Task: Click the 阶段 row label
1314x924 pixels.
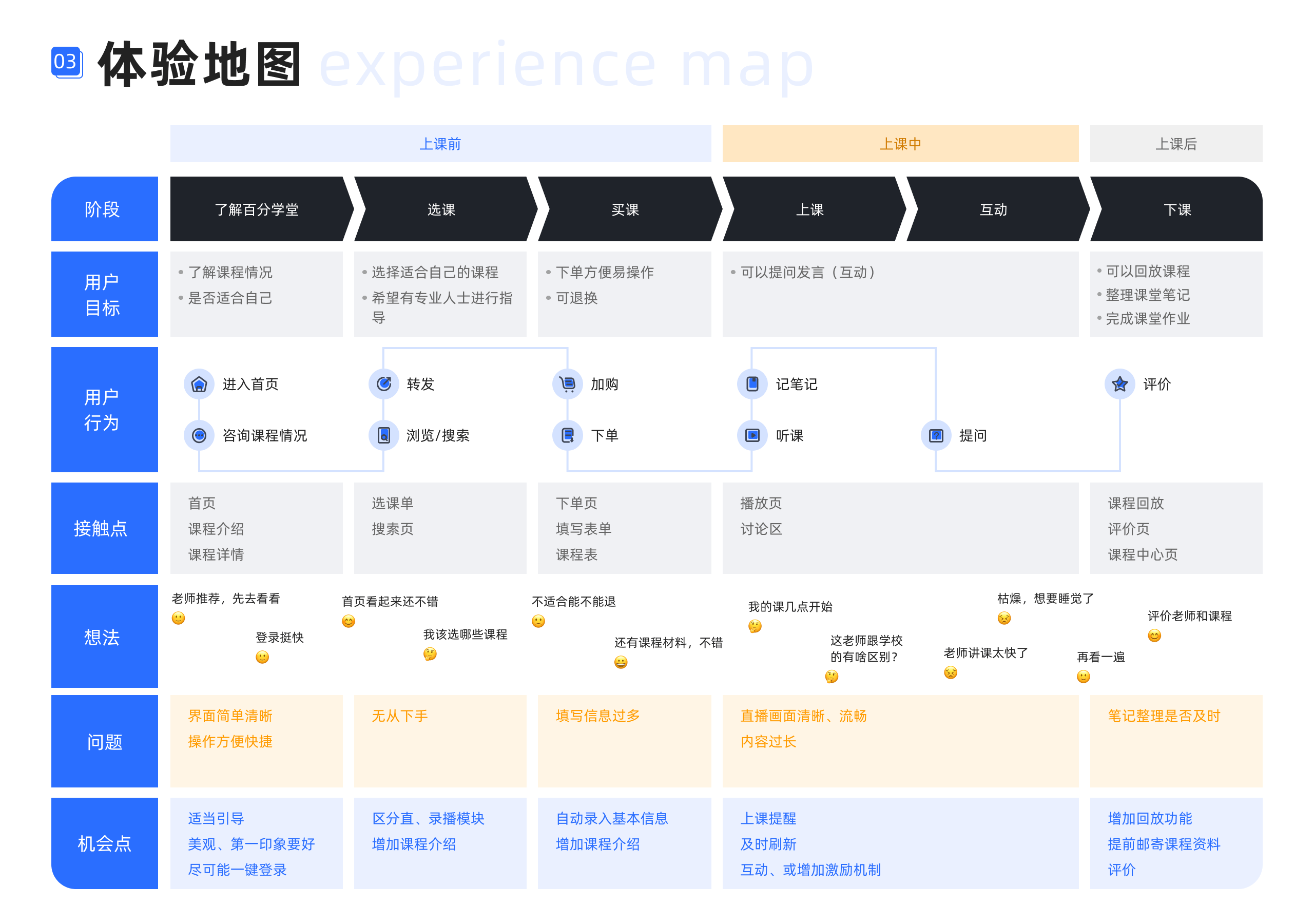Action: click(105, 209)
